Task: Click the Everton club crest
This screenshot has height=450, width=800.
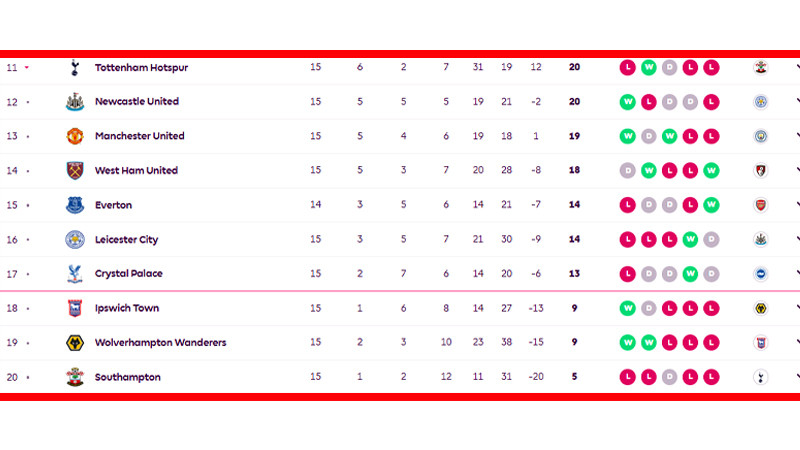Action: [75, 205]
